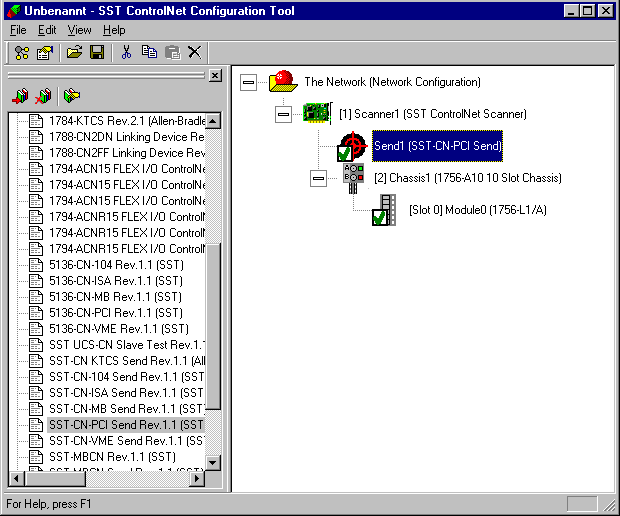Select [1] Scanner1 SST ControlNet Scanner
Image resolution: width=620 pixels, height=516 pixels.
[433, 114]
